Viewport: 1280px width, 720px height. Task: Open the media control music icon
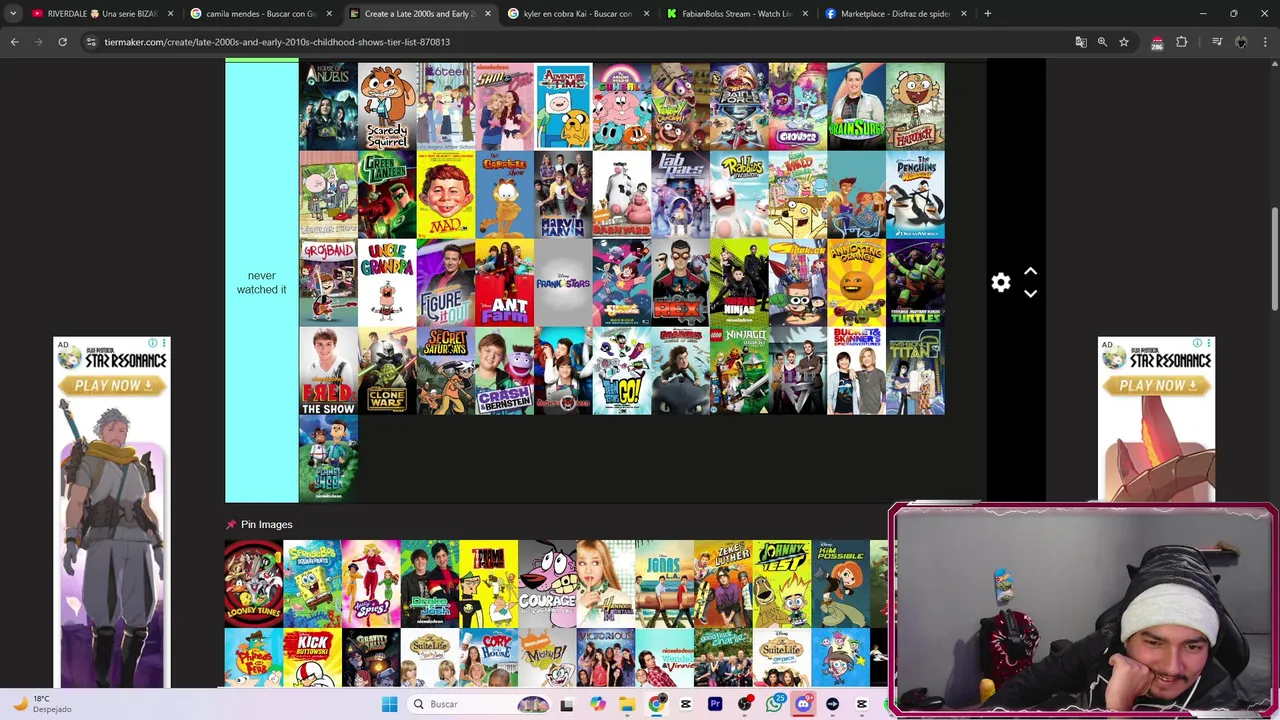pos(1217,42)
